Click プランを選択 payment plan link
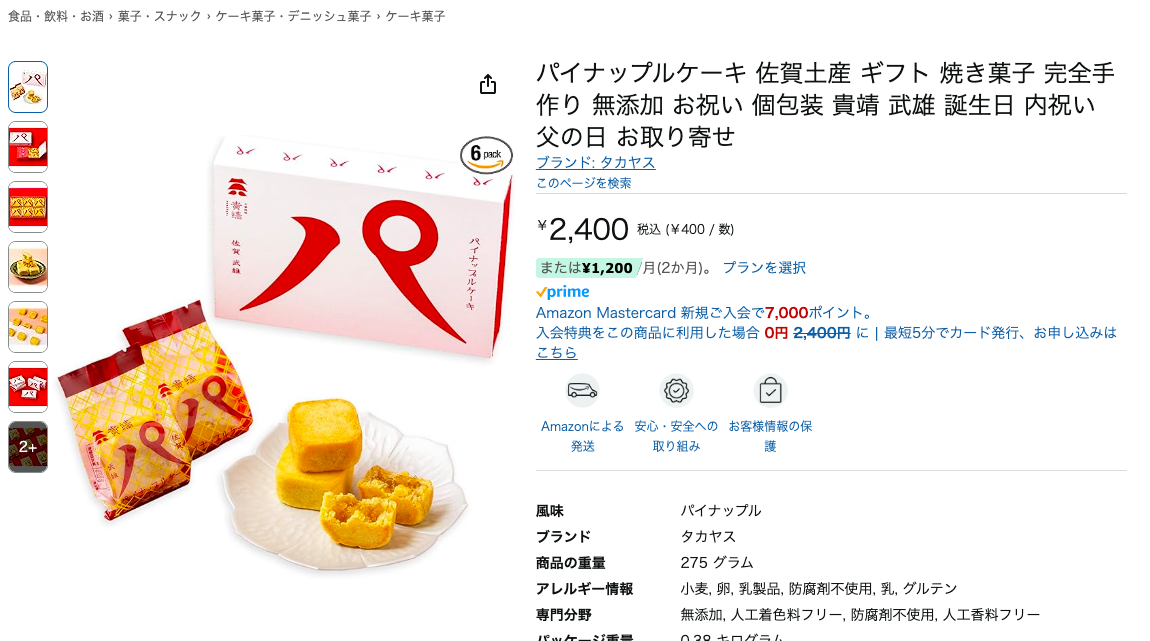 (763, 268)
